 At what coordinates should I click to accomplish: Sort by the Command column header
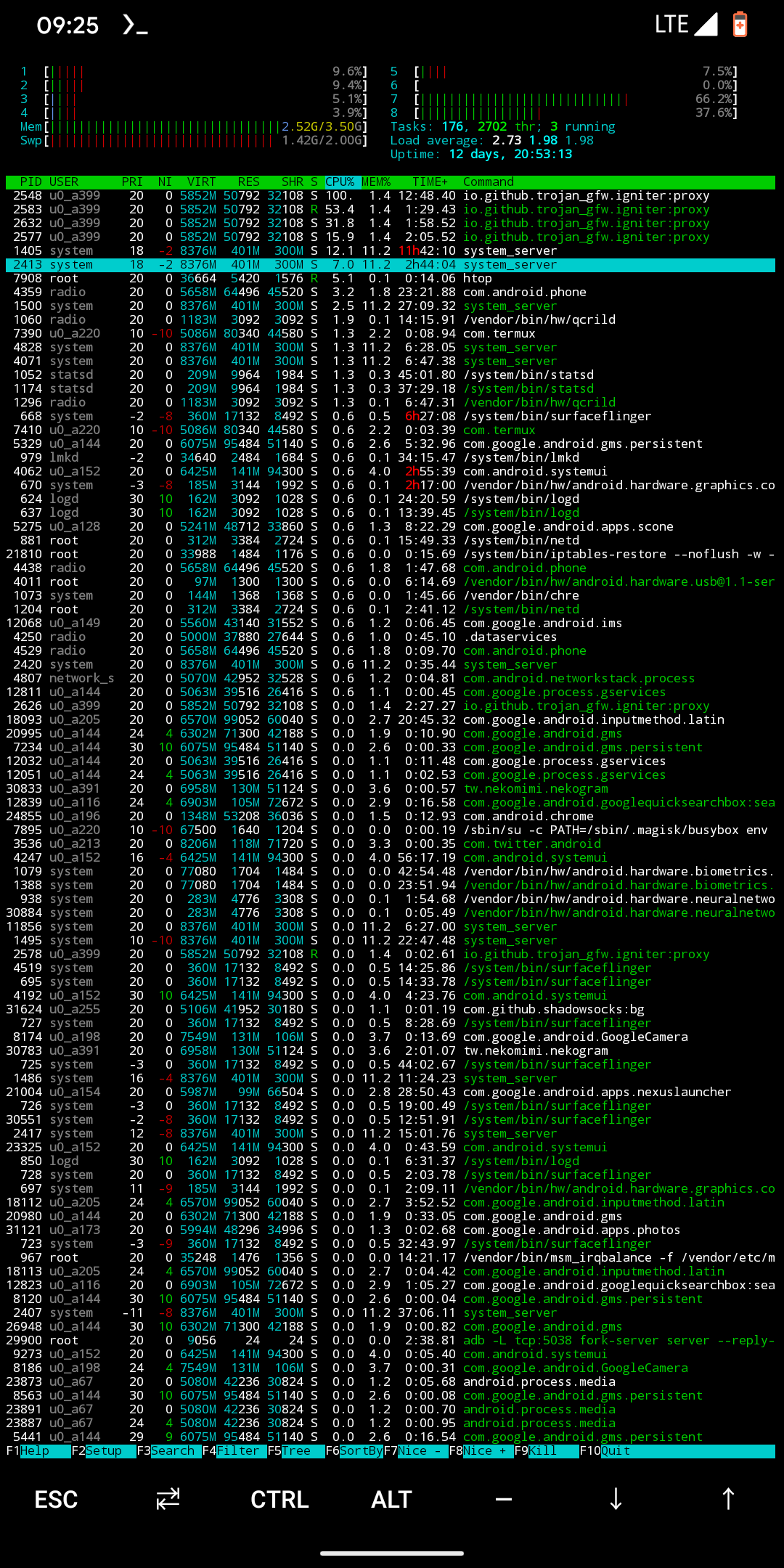(x=489, y=182)
